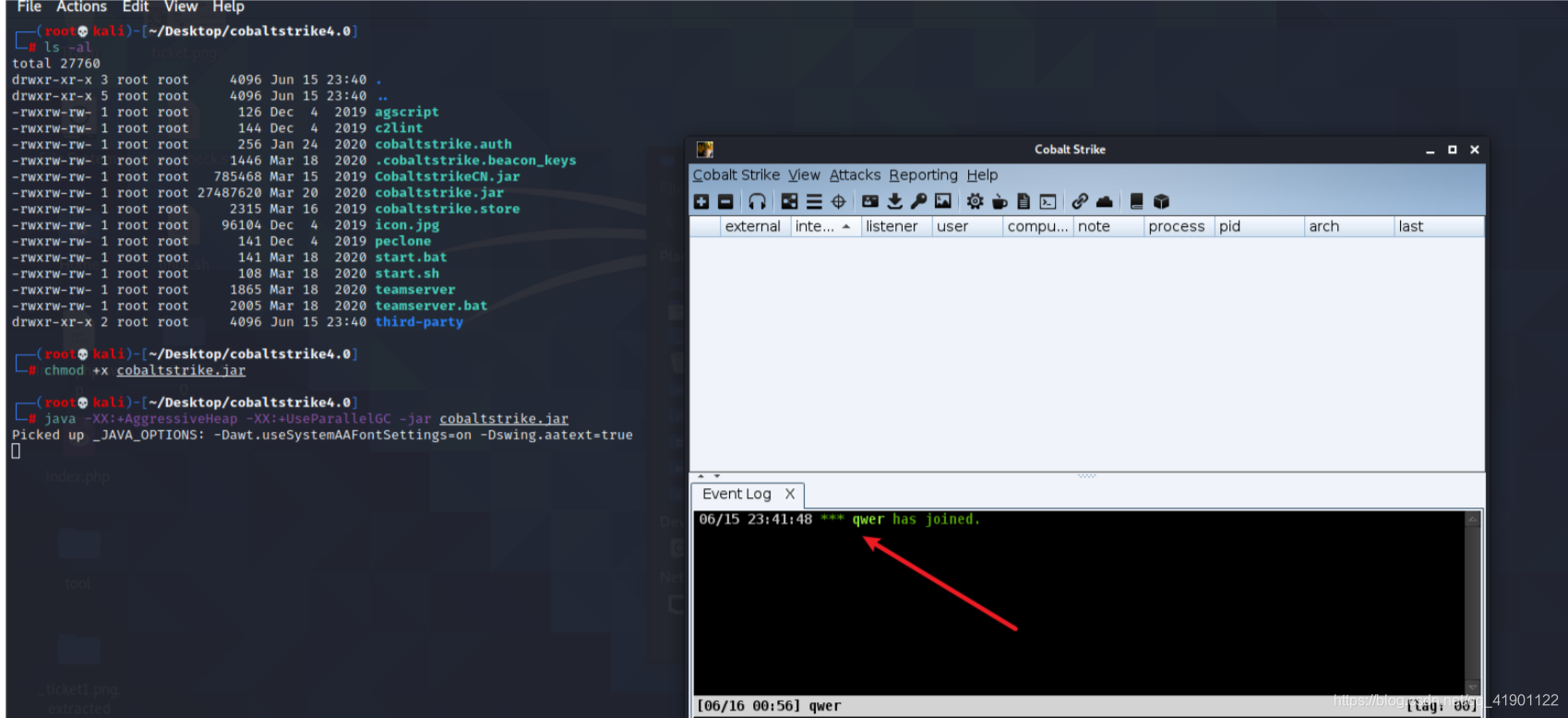Viewport: 1568px width, 718px height.
Task: Open terminal View menu
Action: point(181,6)
